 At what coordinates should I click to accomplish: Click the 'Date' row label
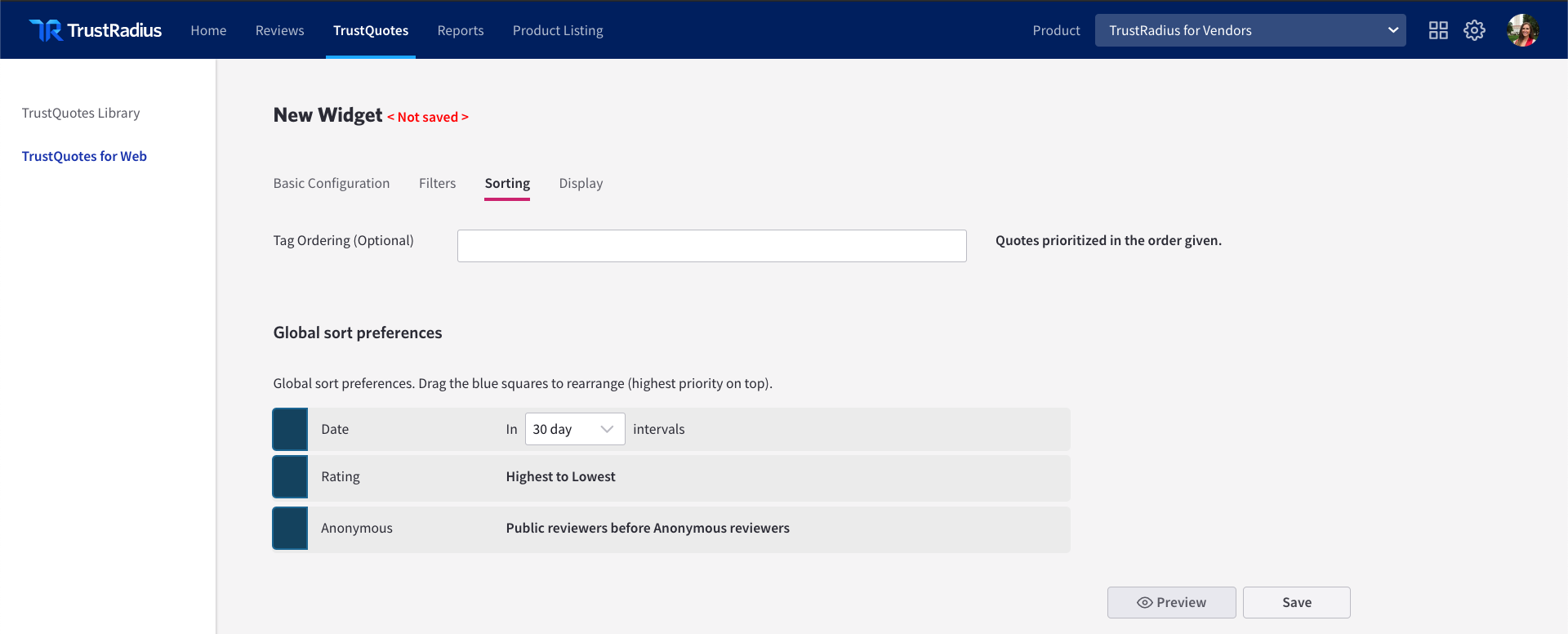[x=335, y=429]
